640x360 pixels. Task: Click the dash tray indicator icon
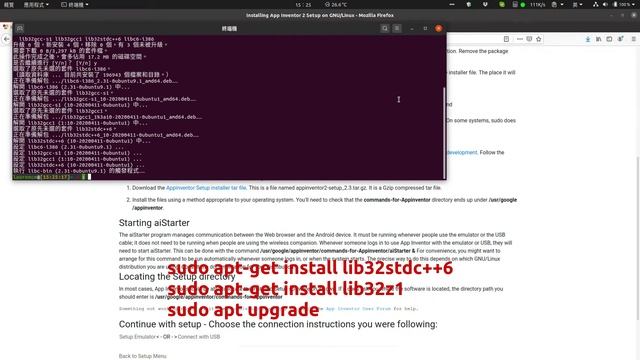(452, 4)
